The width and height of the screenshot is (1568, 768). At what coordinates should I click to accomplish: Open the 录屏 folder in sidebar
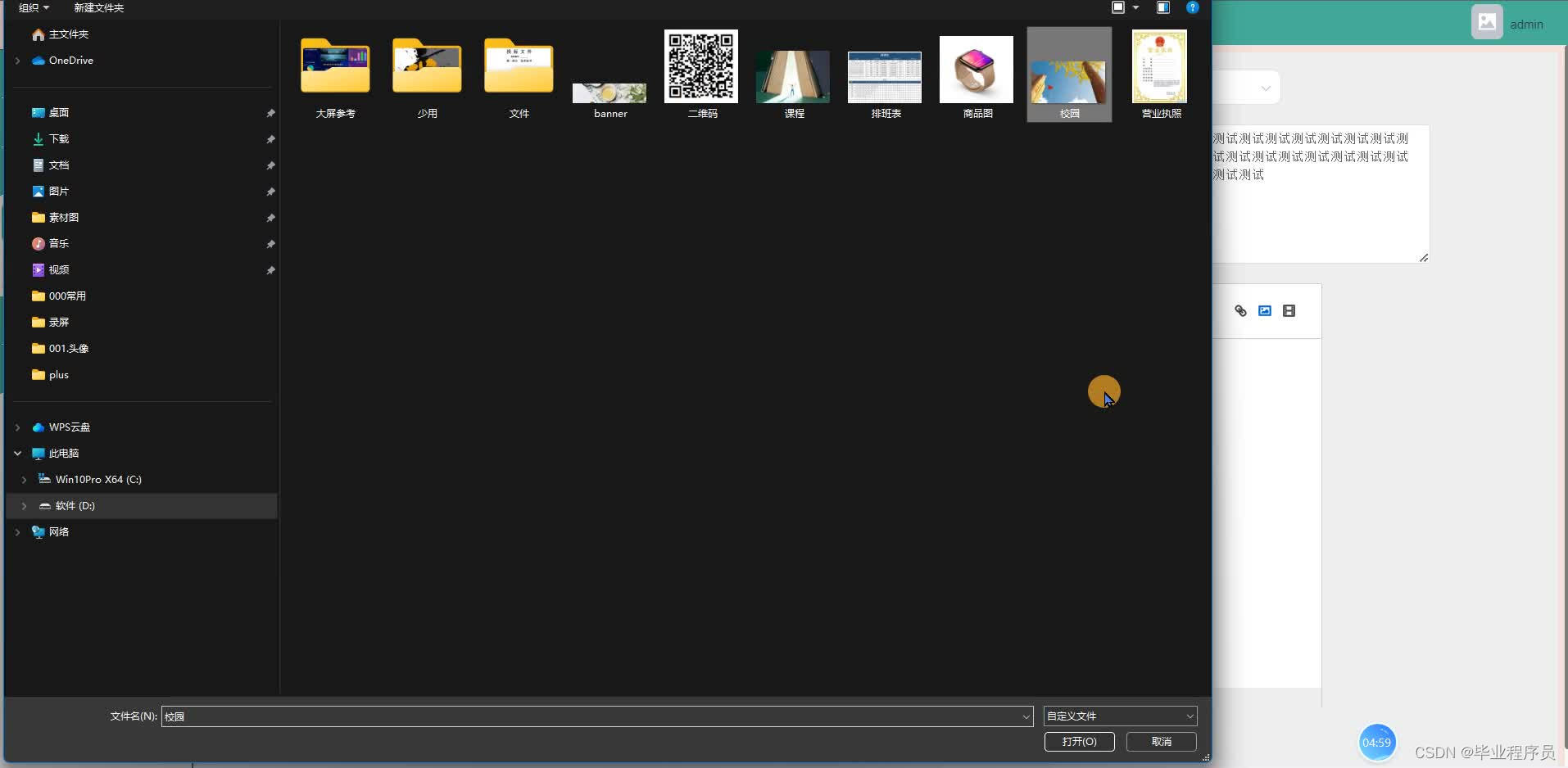pyautogui.click(x=50, y=323)
